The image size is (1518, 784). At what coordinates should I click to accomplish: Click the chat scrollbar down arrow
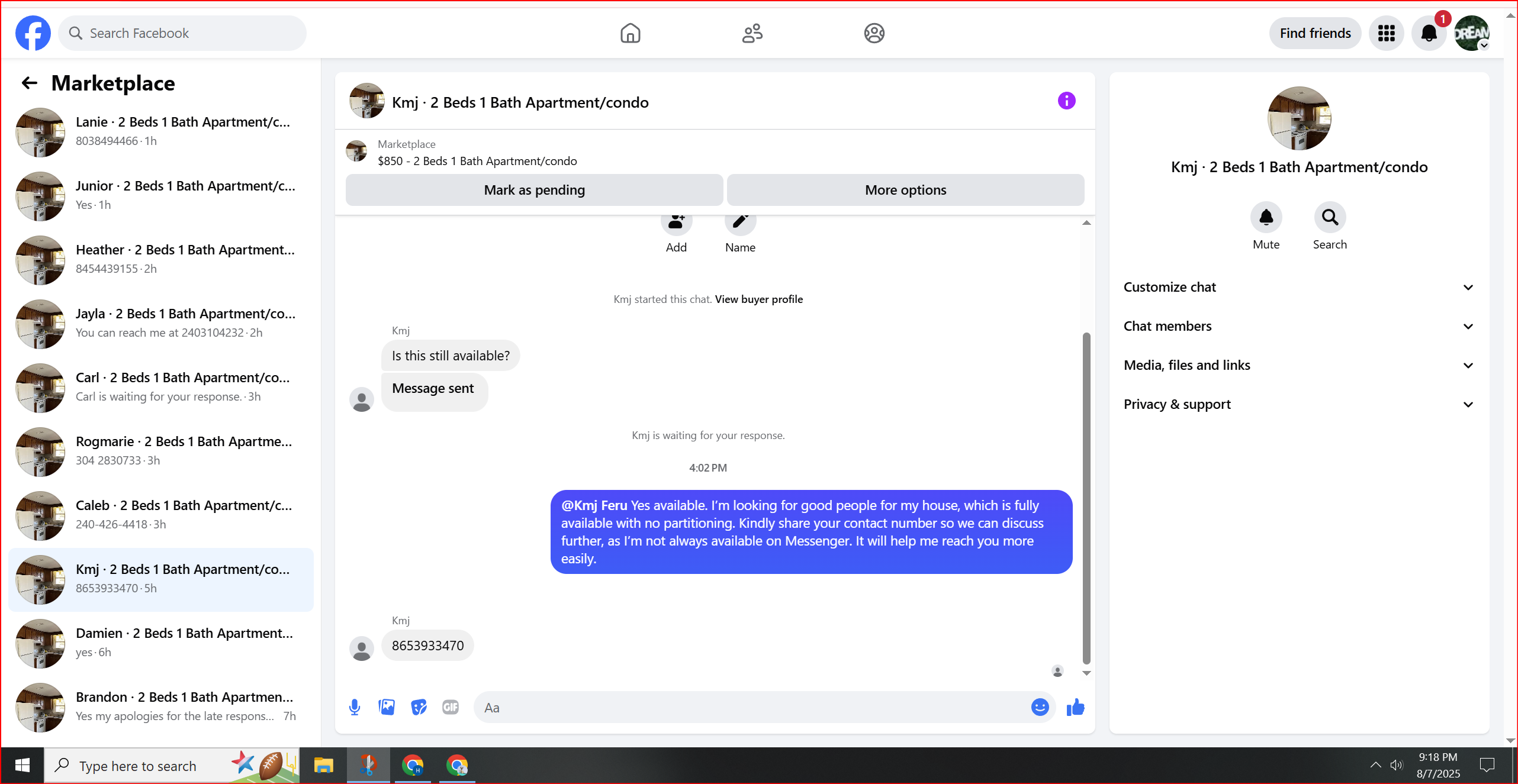click(x=1086, y=673)
